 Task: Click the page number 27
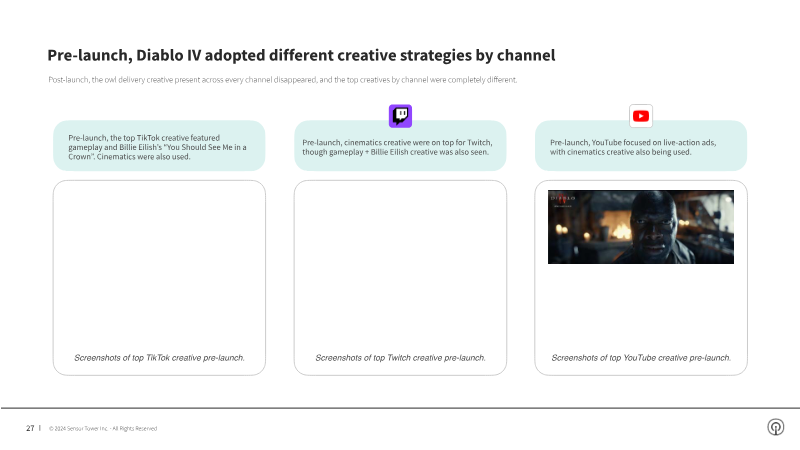pos(30,428)
